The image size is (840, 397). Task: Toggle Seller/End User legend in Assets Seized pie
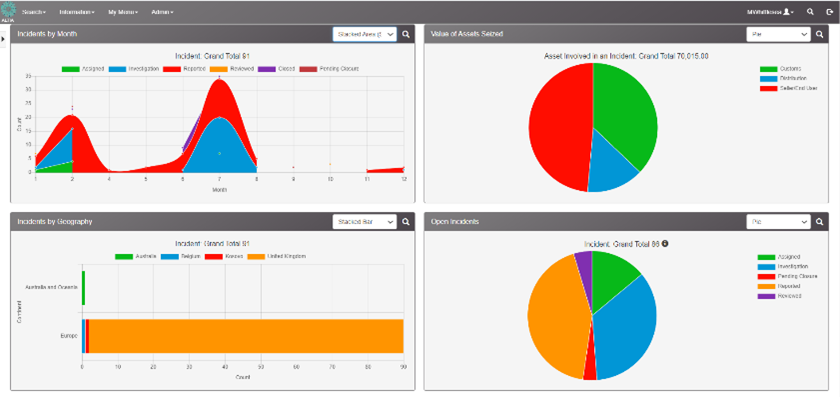click(788, 87)
